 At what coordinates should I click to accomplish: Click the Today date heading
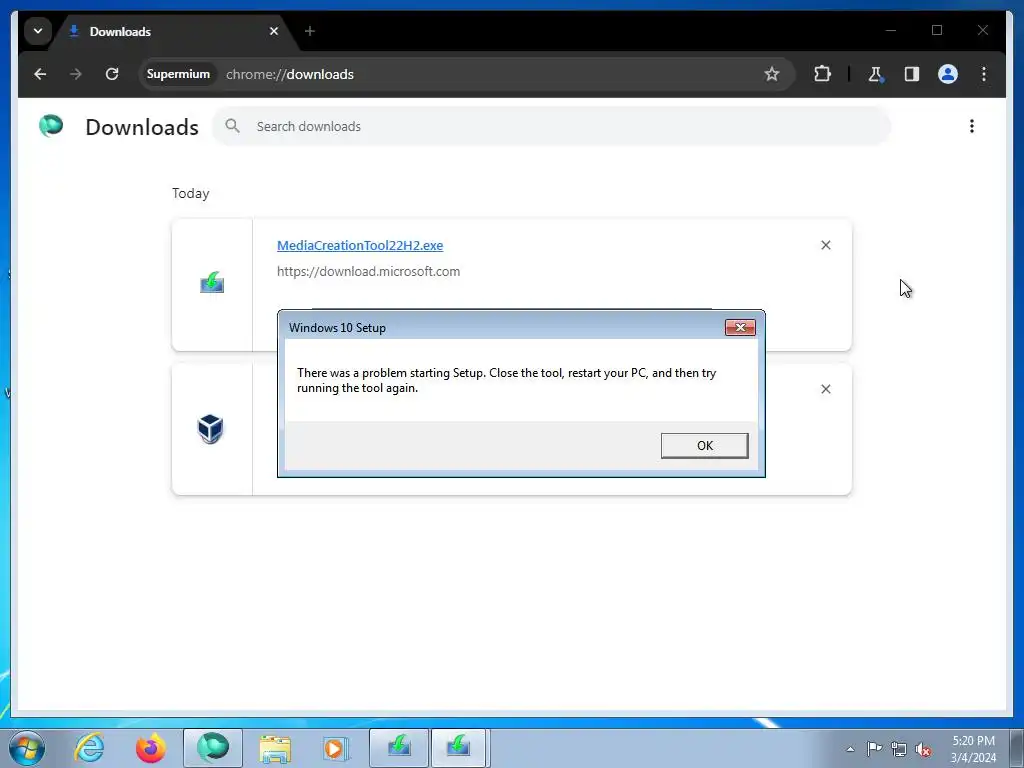pyautogui.click(x=191, y=194)
